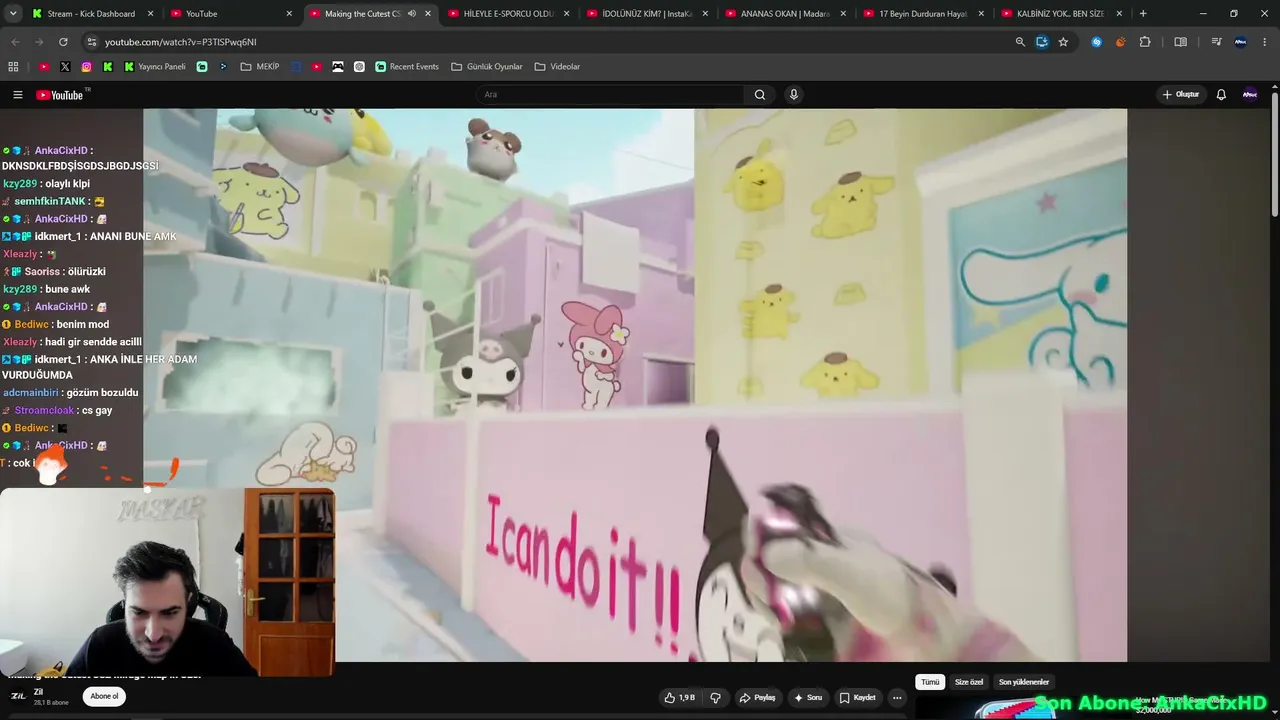Close the ANANAS OKAN tab
1280x720 pixels.
[x=843, y=14]
